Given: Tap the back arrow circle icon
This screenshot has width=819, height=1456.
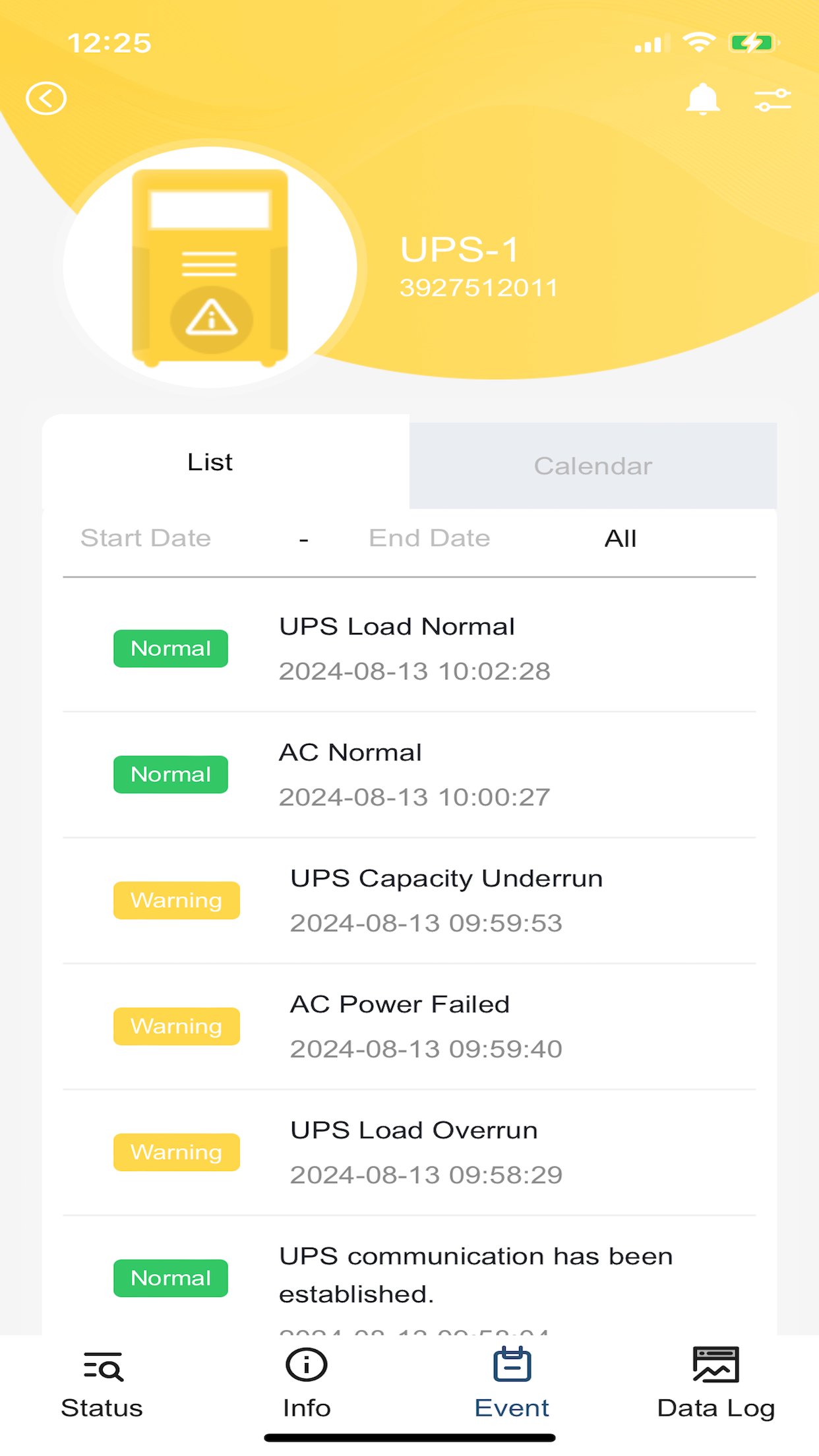Looking at the screenshot, I should click(46, 99).
